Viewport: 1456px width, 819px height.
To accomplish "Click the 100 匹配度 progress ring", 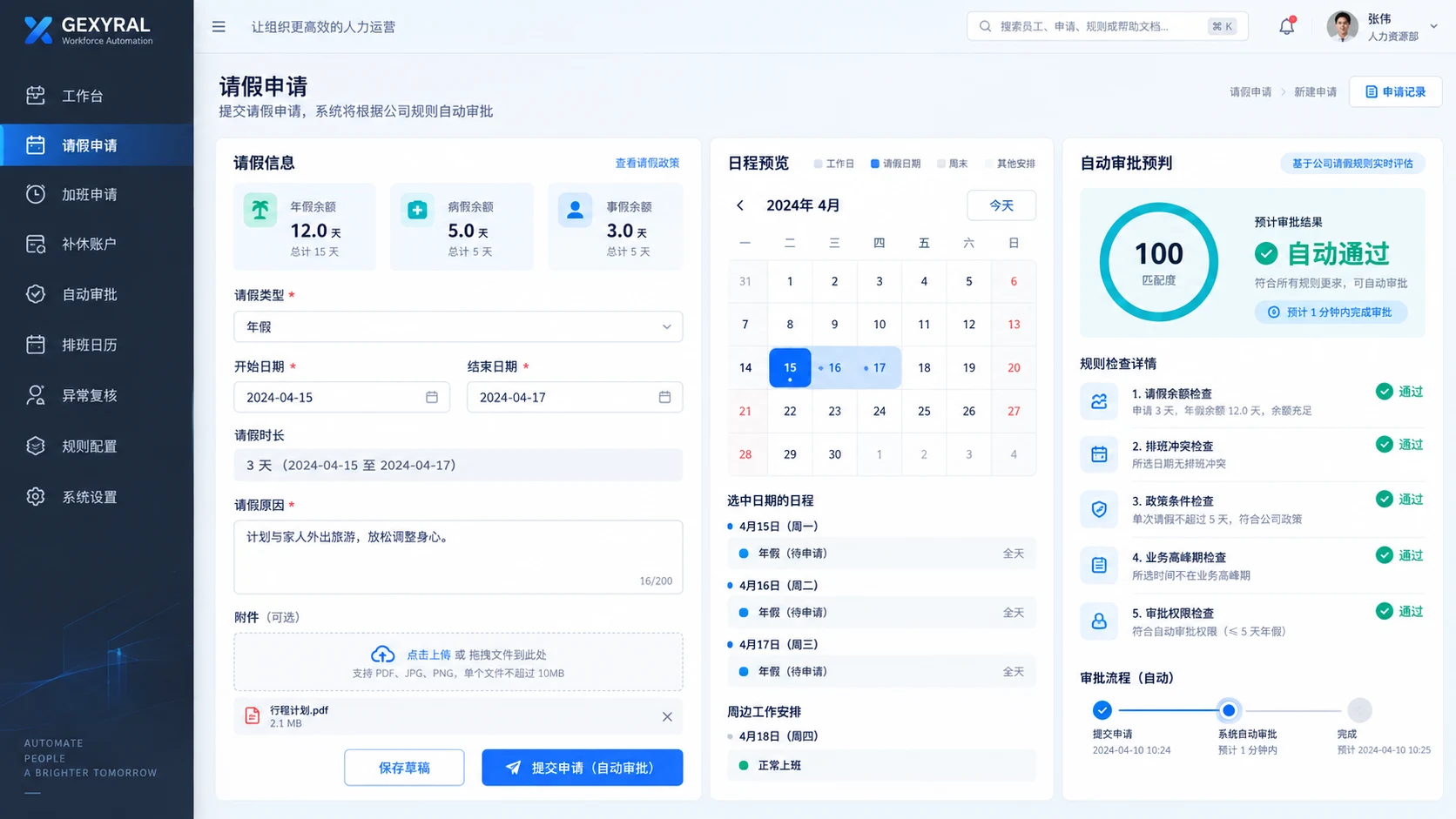I will (1158, 262).
